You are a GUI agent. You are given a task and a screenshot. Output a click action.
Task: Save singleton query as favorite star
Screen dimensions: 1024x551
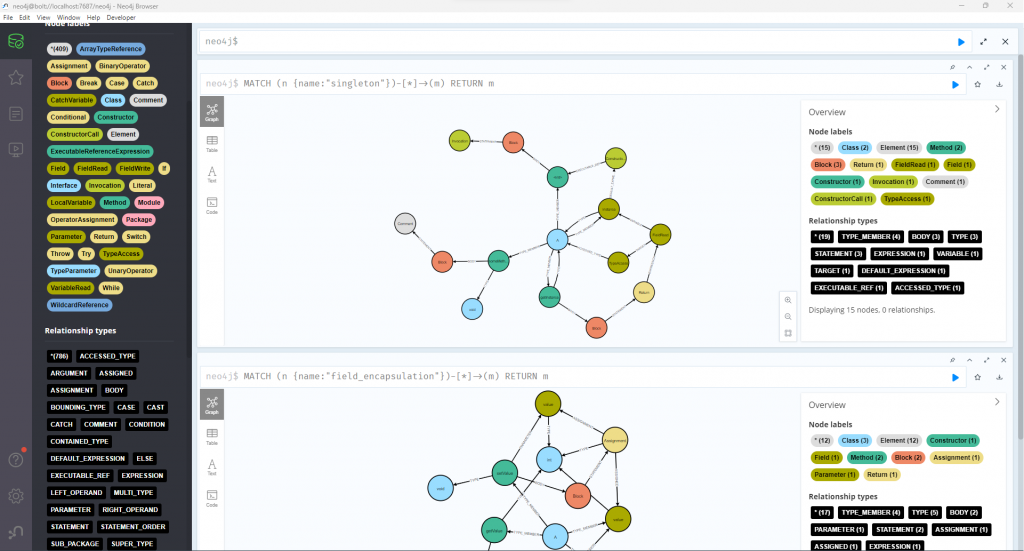click(x=978, y=85)
